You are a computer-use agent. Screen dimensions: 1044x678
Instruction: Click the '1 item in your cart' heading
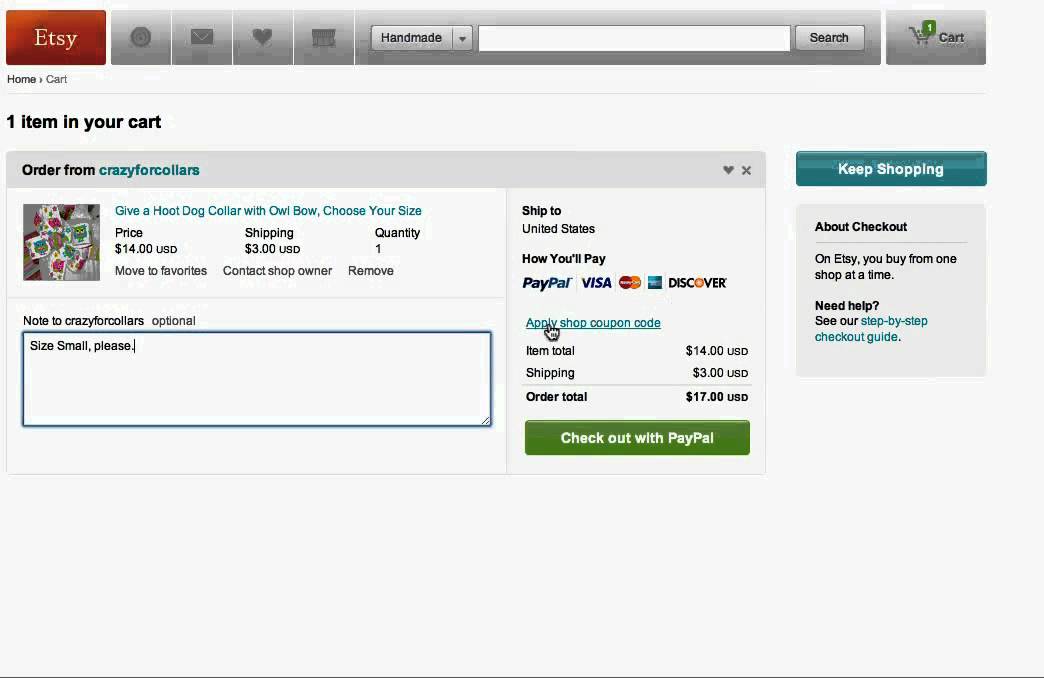84,122
